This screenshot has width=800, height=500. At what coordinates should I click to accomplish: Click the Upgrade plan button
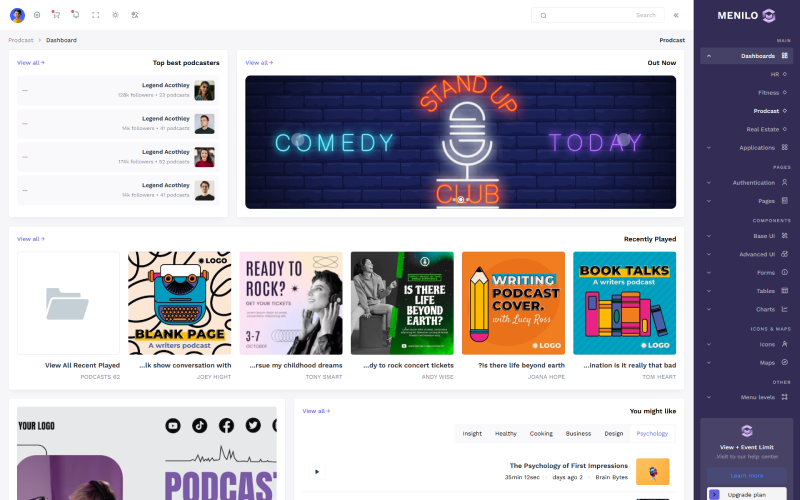click(749, 494)
